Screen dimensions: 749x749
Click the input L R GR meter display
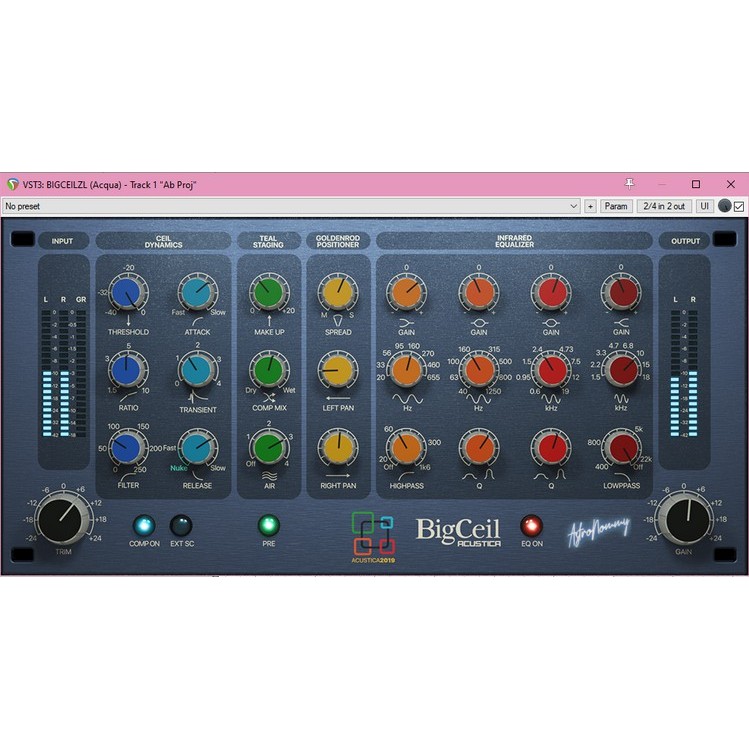[x=64, y=362]
